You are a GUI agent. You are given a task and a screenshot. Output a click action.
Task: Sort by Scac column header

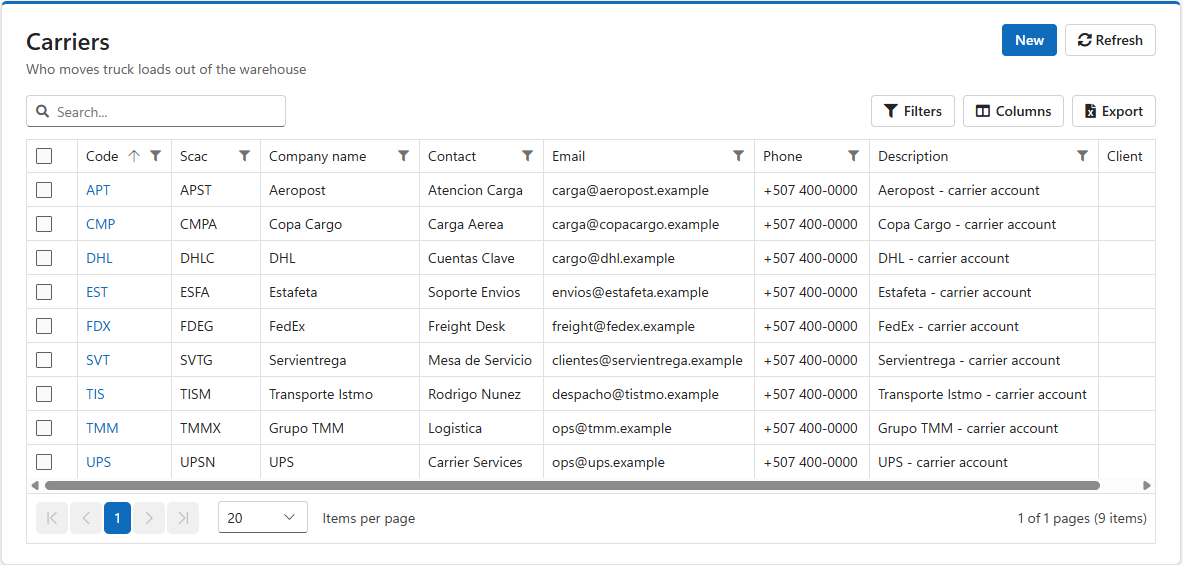pyautogui.click(x=193, y=156)
